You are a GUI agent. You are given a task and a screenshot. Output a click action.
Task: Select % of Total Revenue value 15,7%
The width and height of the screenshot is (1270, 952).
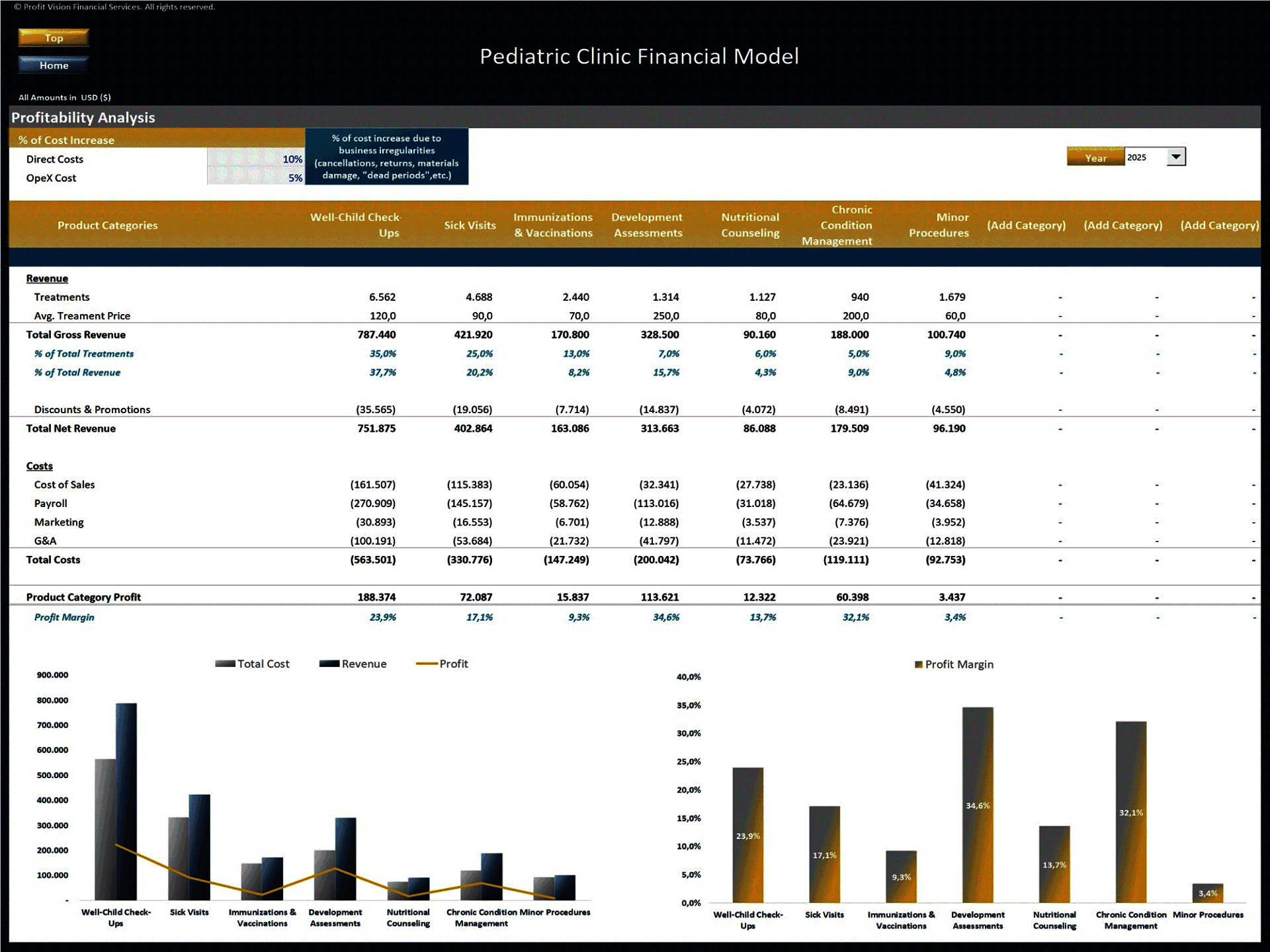pos(666,372)
